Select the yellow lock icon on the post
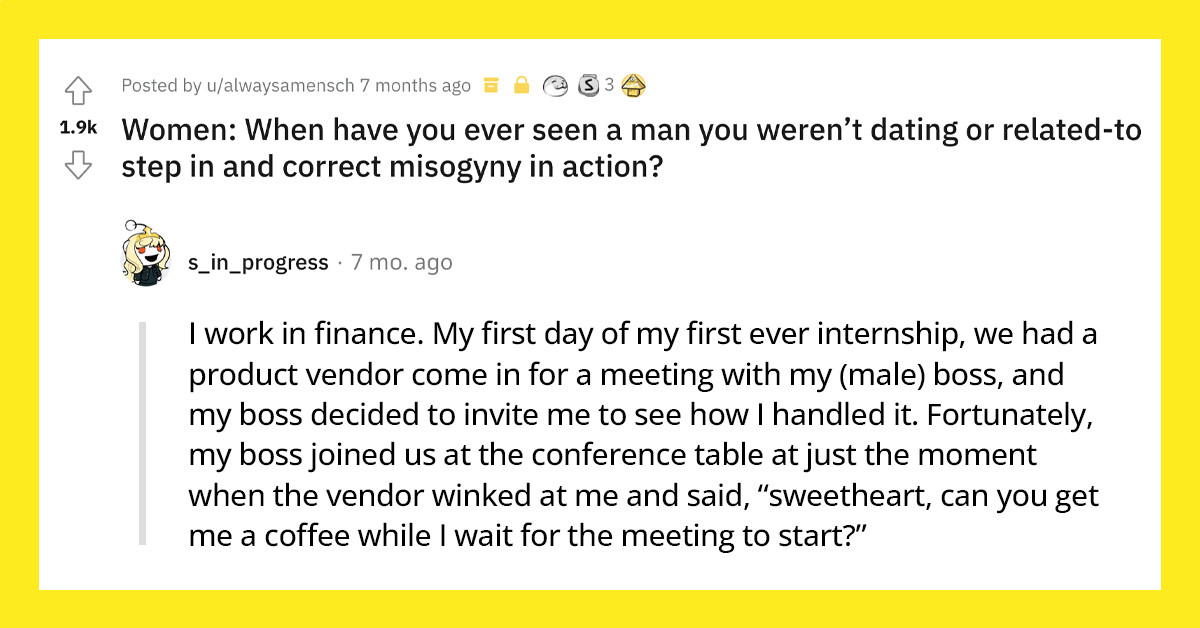Image resolution: width=1200 pixels, height=628 pixels. click(521, 85)
